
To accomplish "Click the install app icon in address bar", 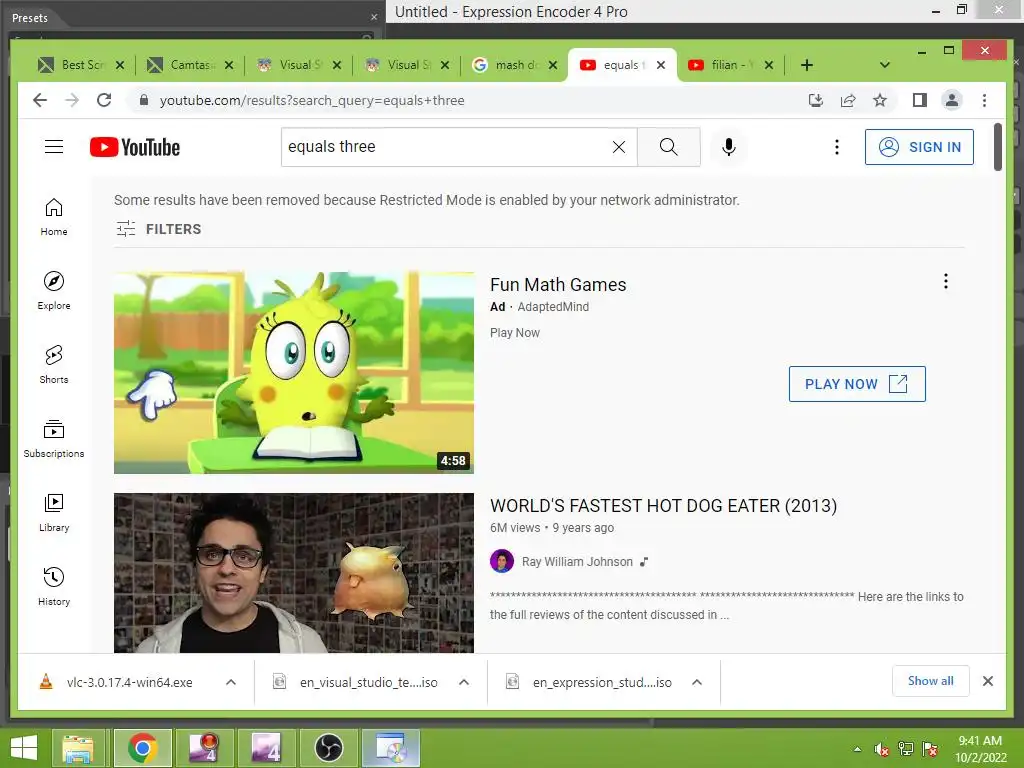I will click(x=816, y=100).
